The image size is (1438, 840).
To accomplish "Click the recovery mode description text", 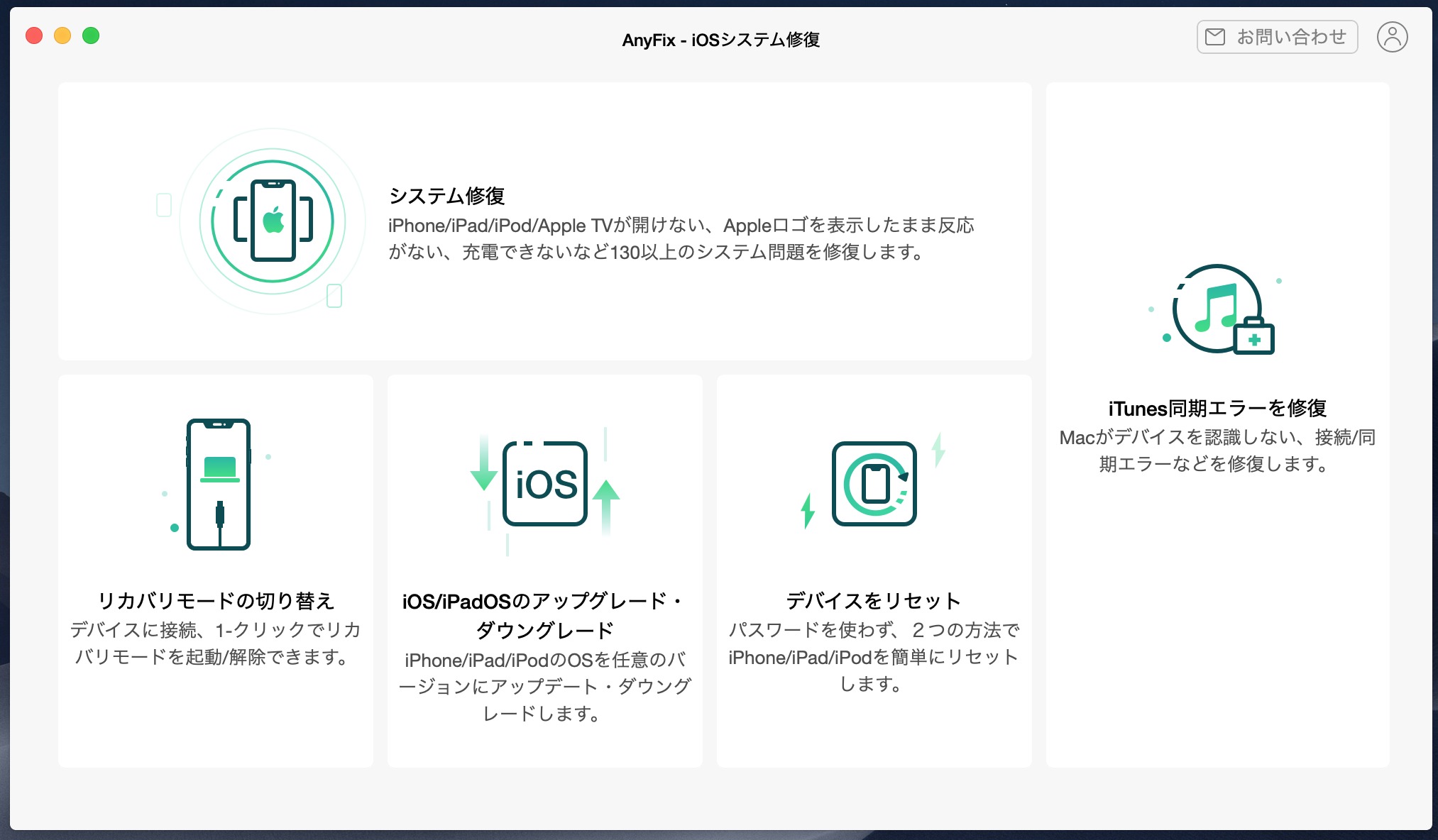I will [215, 643].
